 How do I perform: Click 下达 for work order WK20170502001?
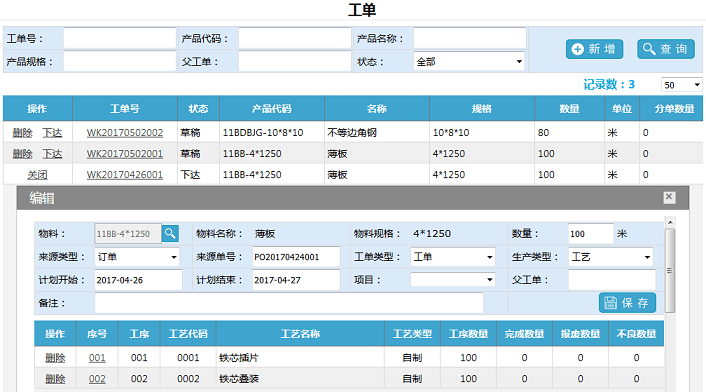[52, 154]
